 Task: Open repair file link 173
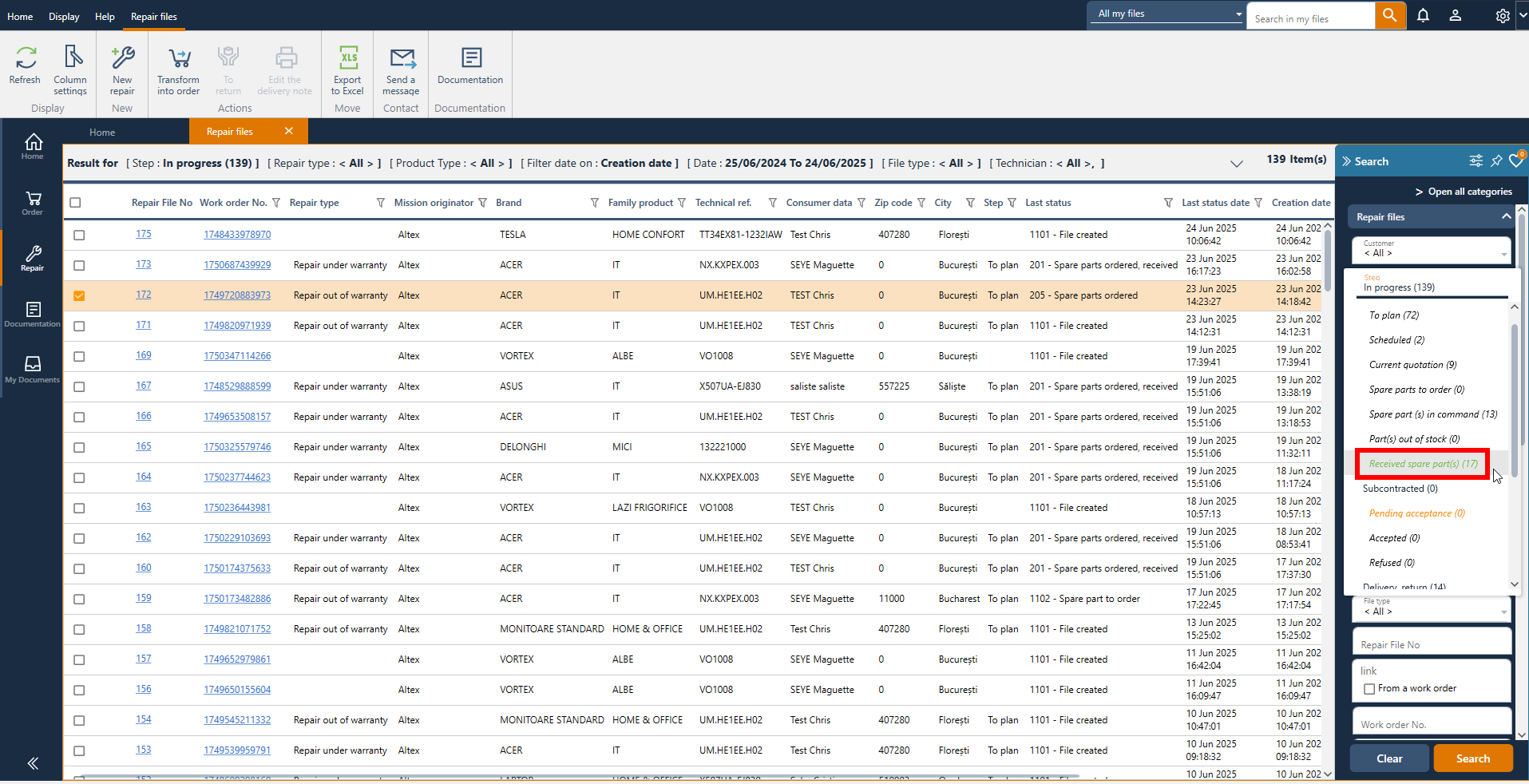tap(144, 264)
